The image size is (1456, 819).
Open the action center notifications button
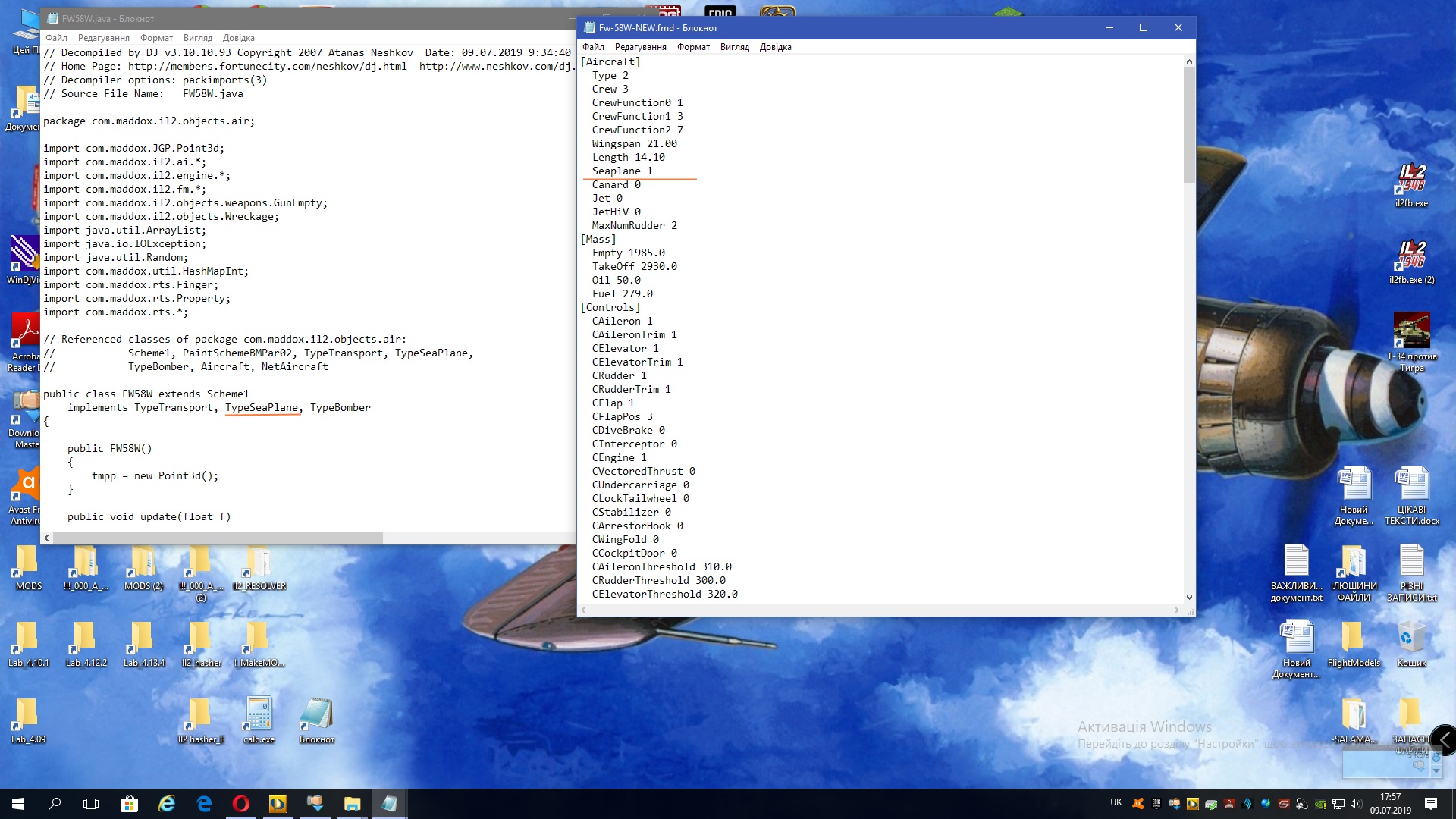(x=1431, y=804)
